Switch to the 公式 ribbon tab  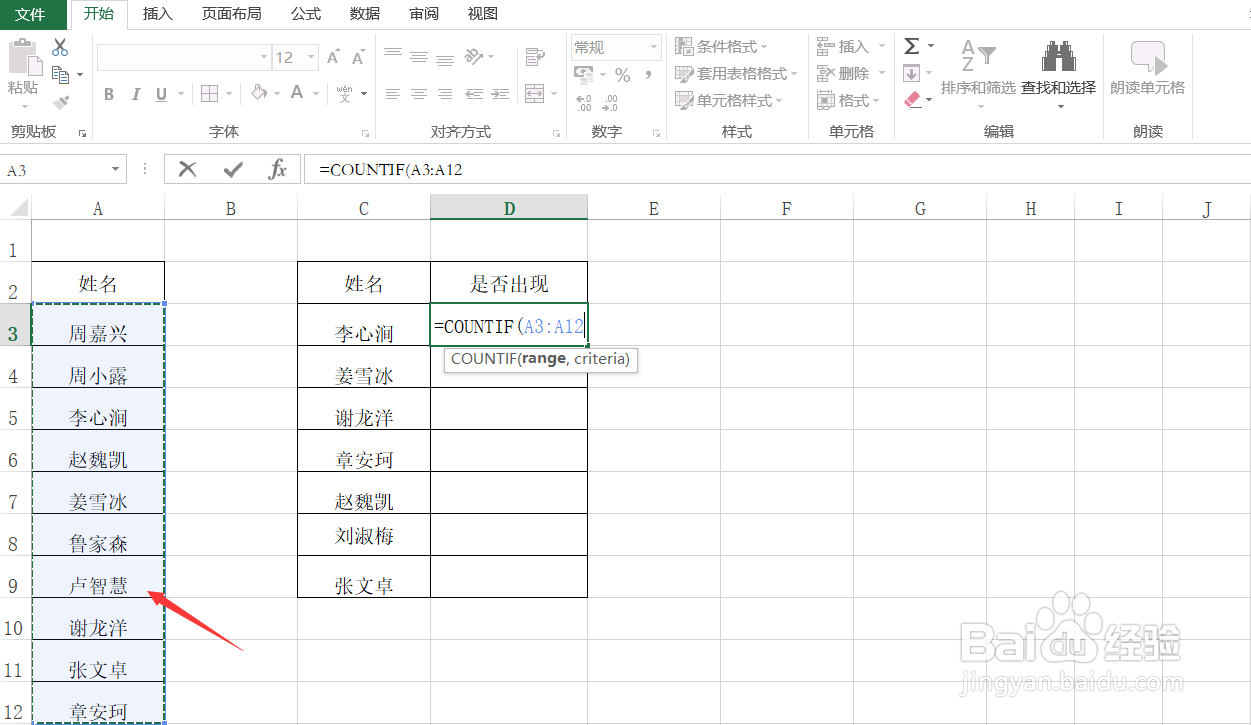tap(305, 13)
